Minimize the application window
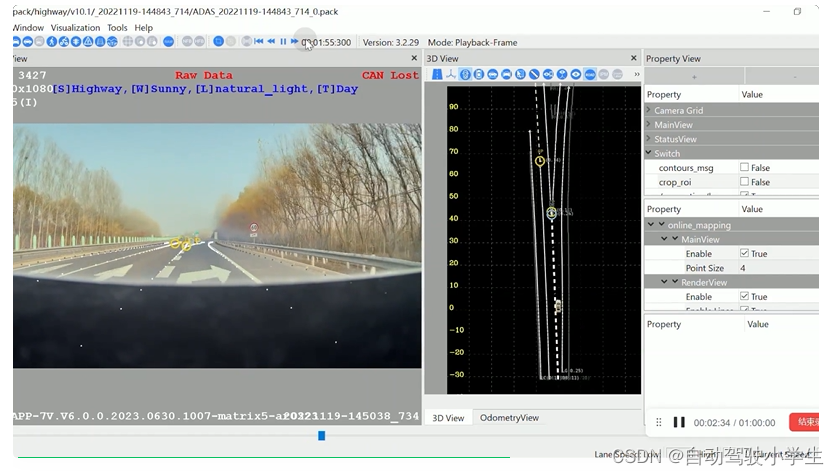Image resolution: width=839 pixels, height=475 pixels. pyautogui.click(x=766, y=11)
